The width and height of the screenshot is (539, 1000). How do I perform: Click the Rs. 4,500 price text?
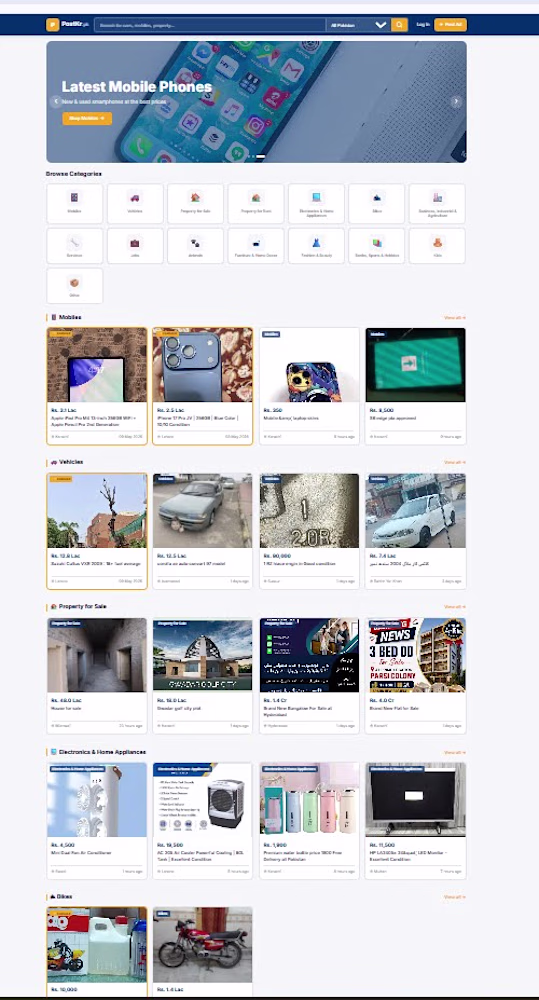click(62, 845)
